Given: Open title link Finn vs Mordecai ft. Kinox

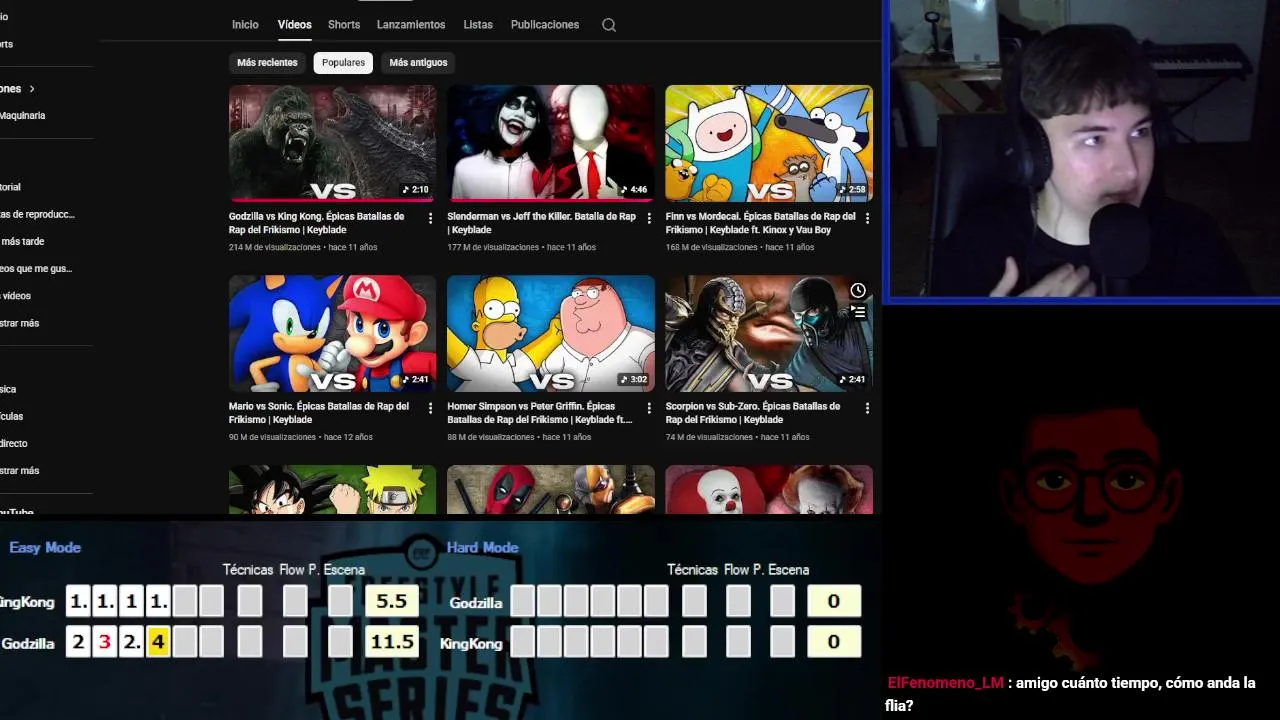Looking at the screenshot, I should 760,223.
